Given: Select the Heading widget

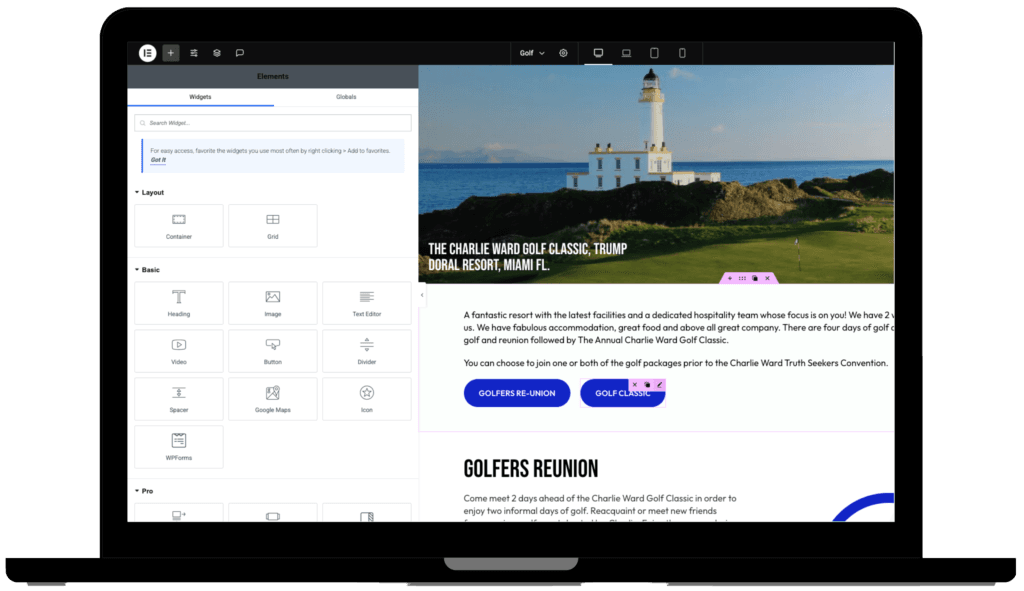Looking at the screenshot, I should 179,303.
